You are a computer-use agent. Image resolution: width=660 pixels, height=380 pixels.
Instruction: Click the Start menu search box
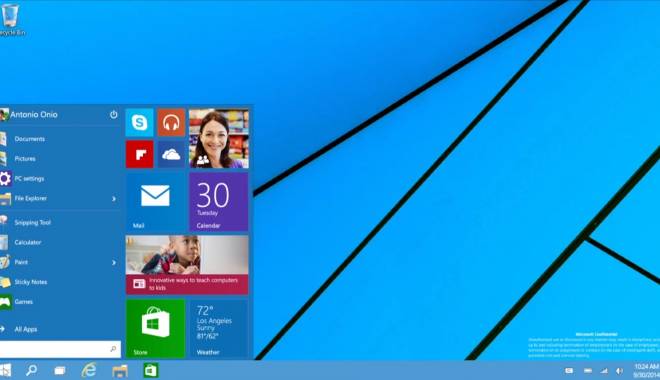[60, 349]
